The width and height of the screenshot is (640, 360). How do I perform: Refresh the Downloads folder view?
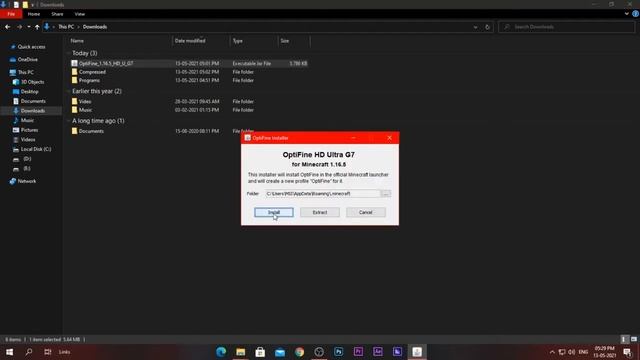coord(487,27)
